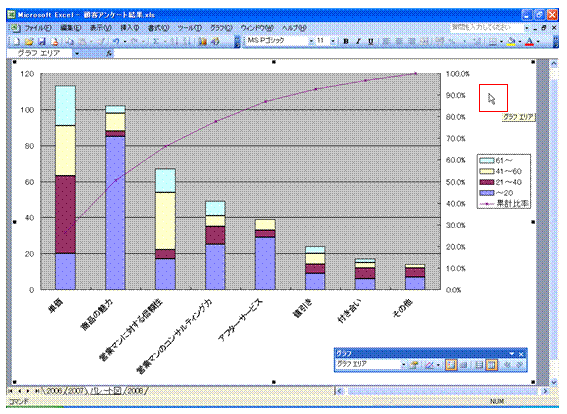Image resolution: width=567 pixels, height=414 pixels.
Task: Open the Name Box dropdown showing グラフ エリア
Action: [x=77, y=54]
